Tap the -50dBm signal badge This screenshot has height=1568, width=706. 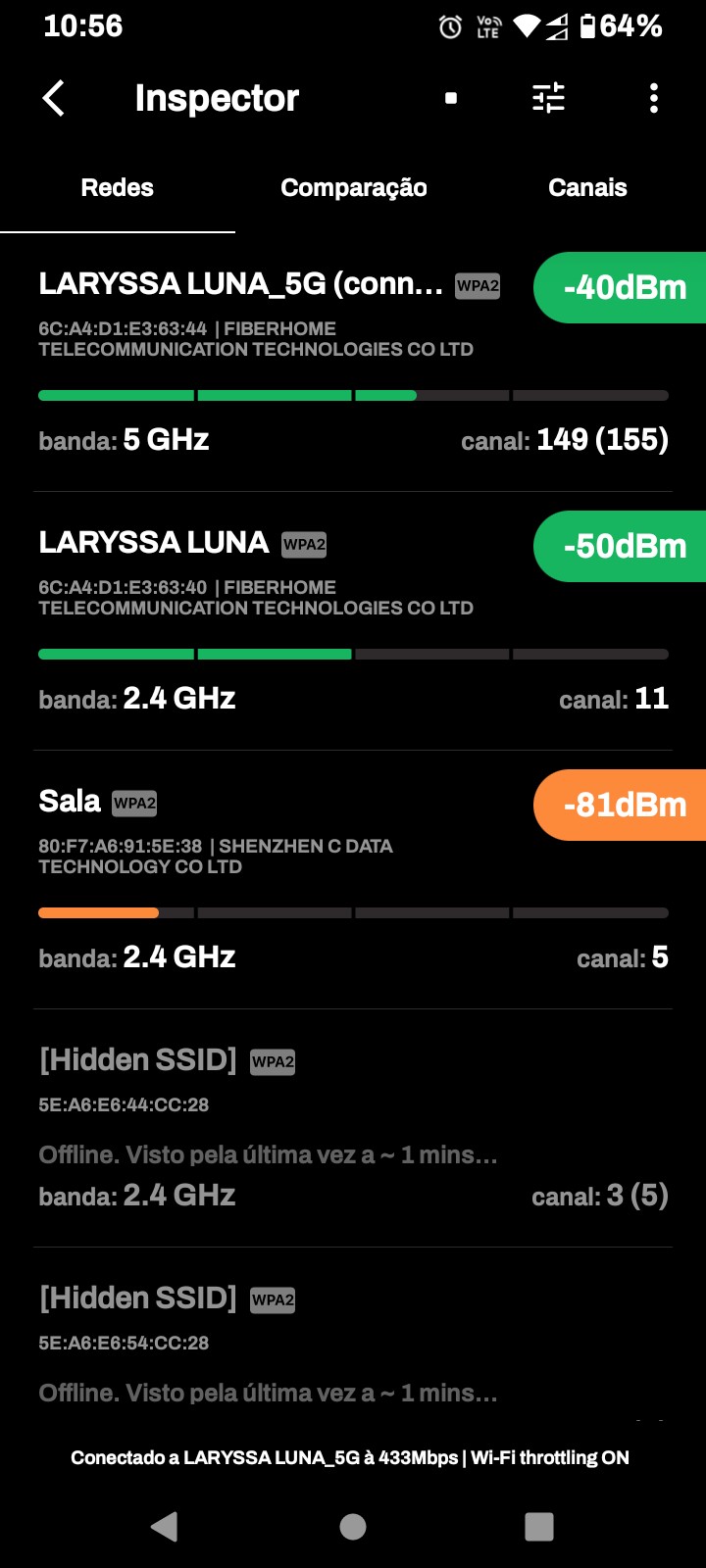click(x=623, y=547)
